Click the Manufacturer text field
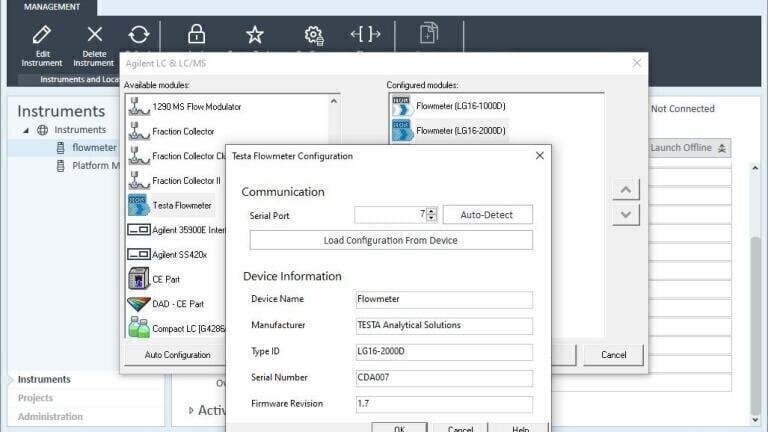This screenshot has height=432, width=768. 444,326
